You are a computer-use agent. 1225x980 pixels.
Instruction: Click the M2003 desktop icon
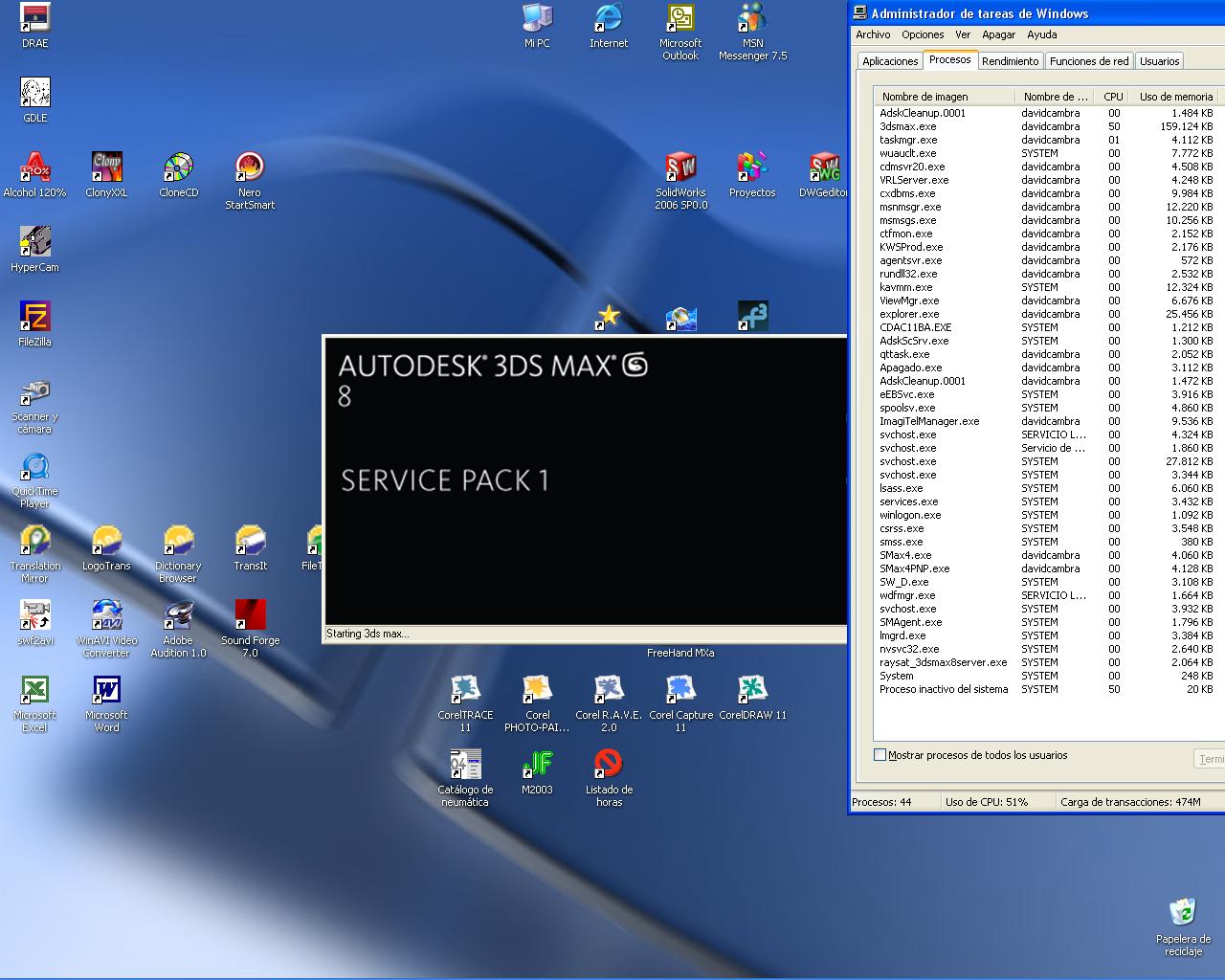pos(537,772)
